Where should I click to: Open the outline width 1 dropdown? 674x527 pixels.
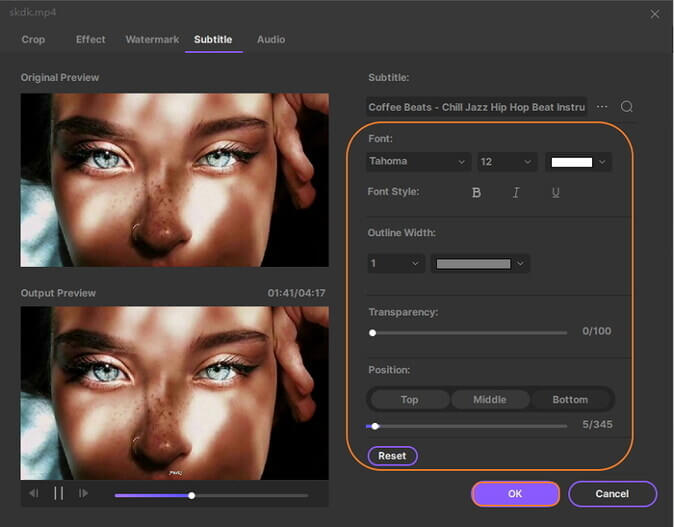click(x=396, y=263)
